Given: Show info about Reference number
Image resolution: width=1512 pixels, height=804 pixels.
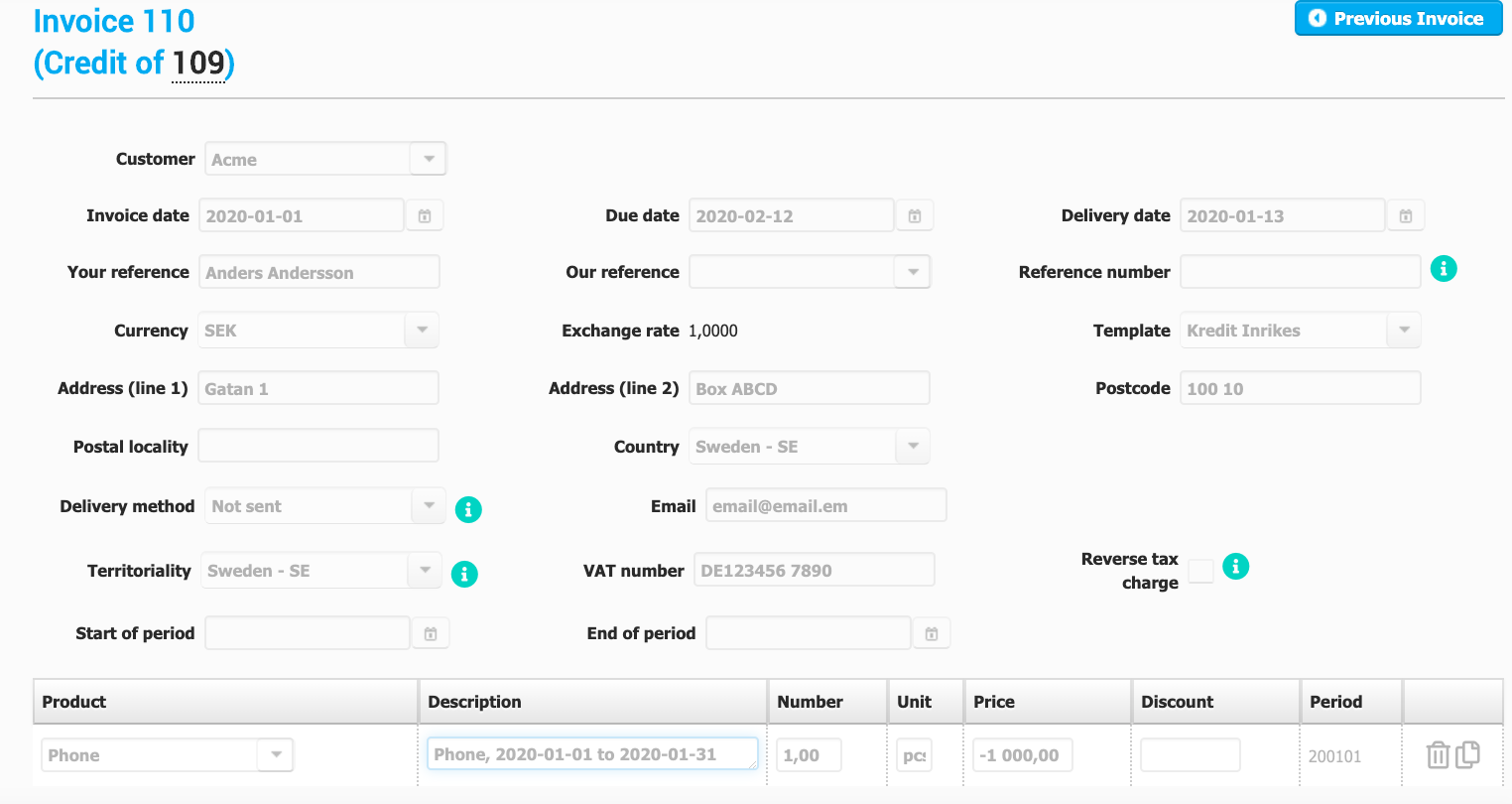Looking at the screenshot, I should (1444, 268).
